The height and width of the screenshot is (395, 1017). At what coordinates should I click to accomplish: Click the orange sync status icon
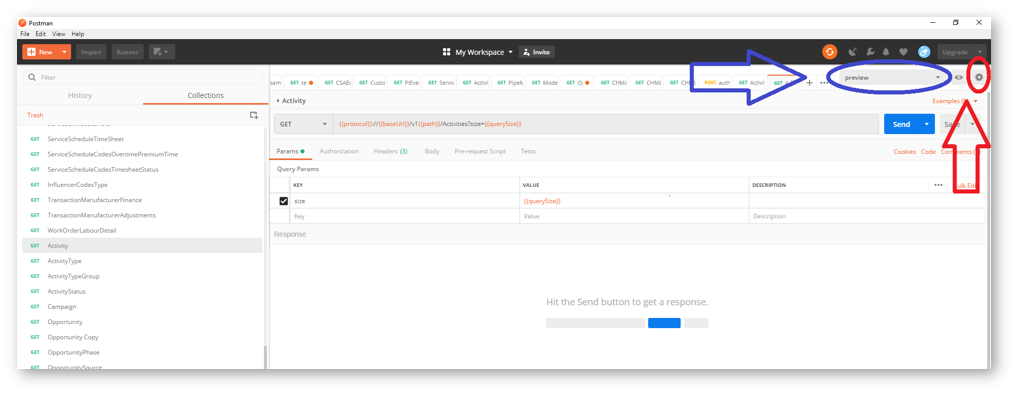click(x=830, y=52)
